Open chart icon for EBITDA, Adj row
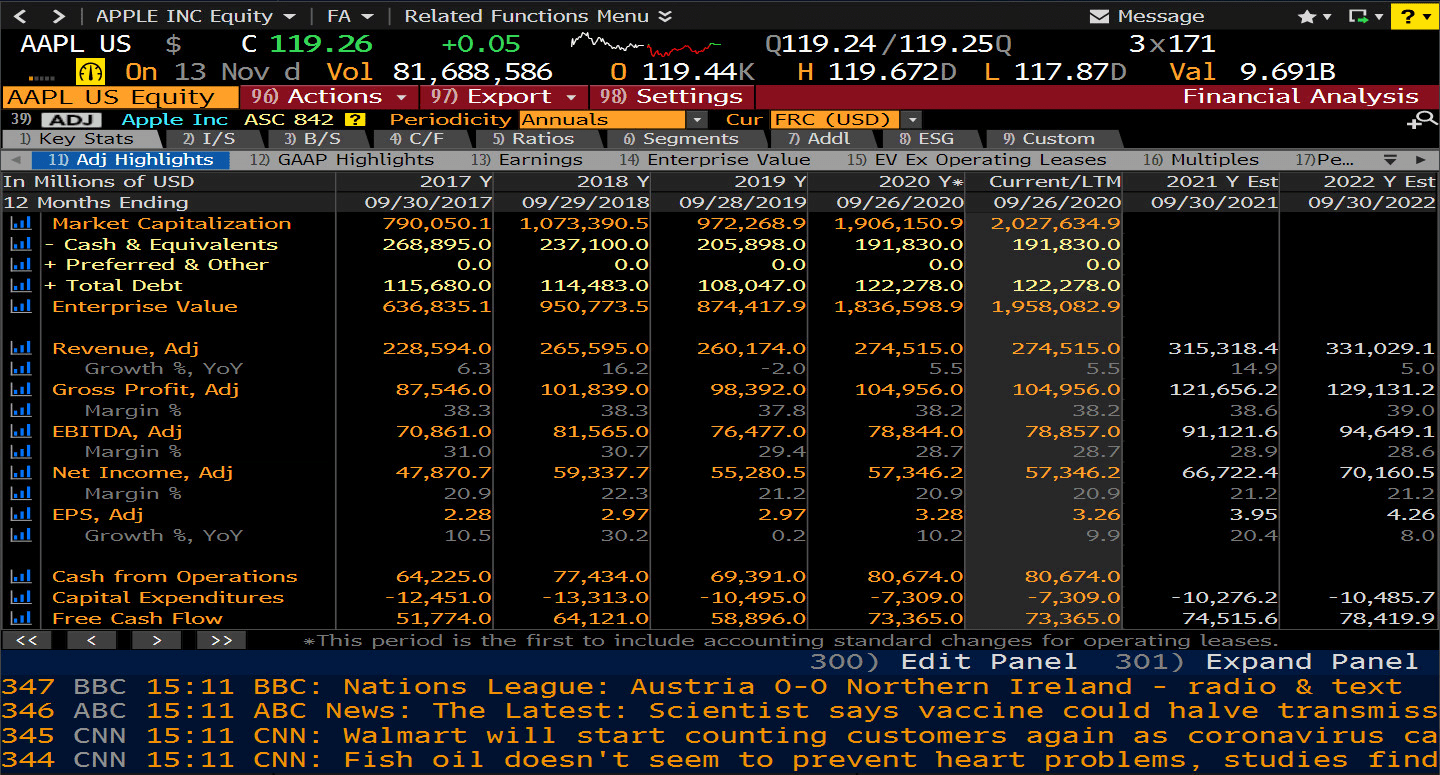 20,431
